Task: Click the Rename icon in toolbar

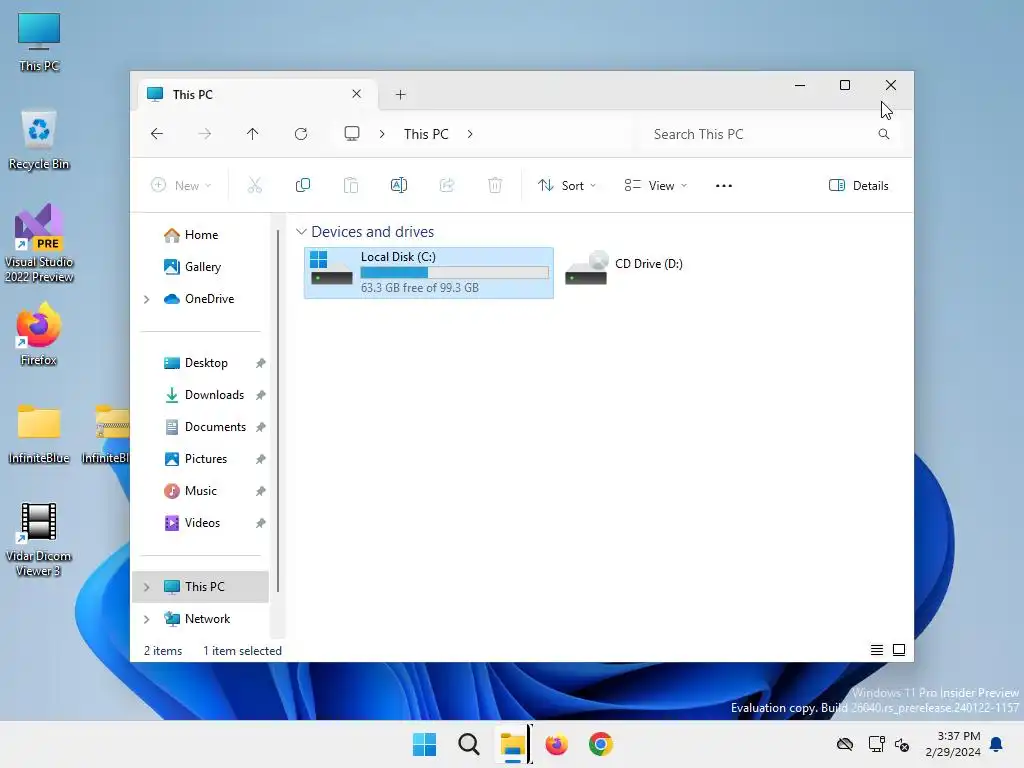Action: point(398,185)
